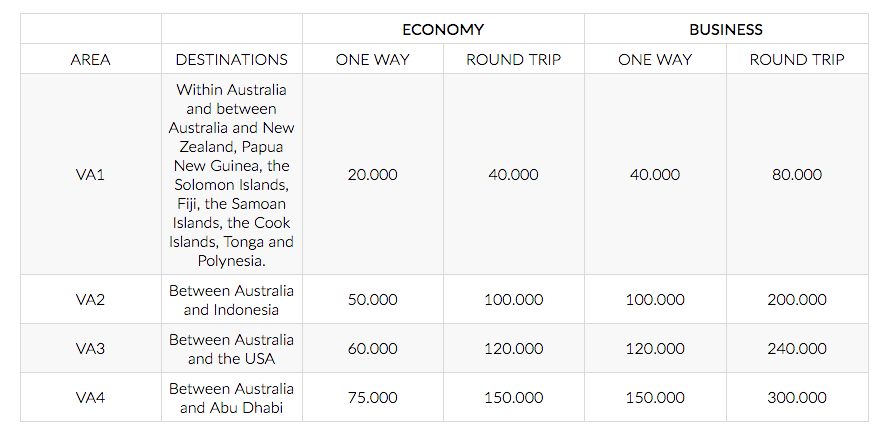This screenshot has width=889, height=437.
Task: Click the 'Between Australia and Indonesia' cell
Action: (x=231, y=300)
